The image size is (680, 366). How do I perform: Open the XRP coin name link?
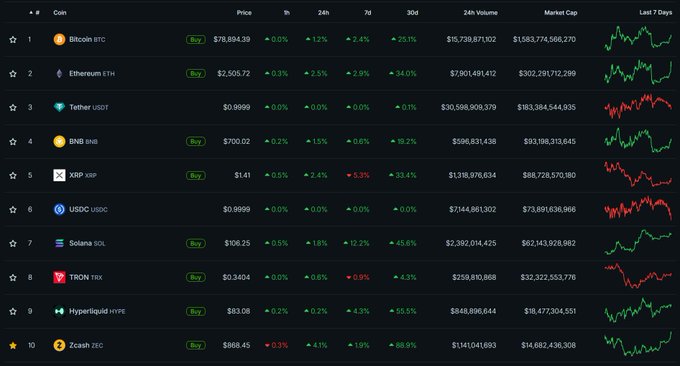tap(83, 175)
